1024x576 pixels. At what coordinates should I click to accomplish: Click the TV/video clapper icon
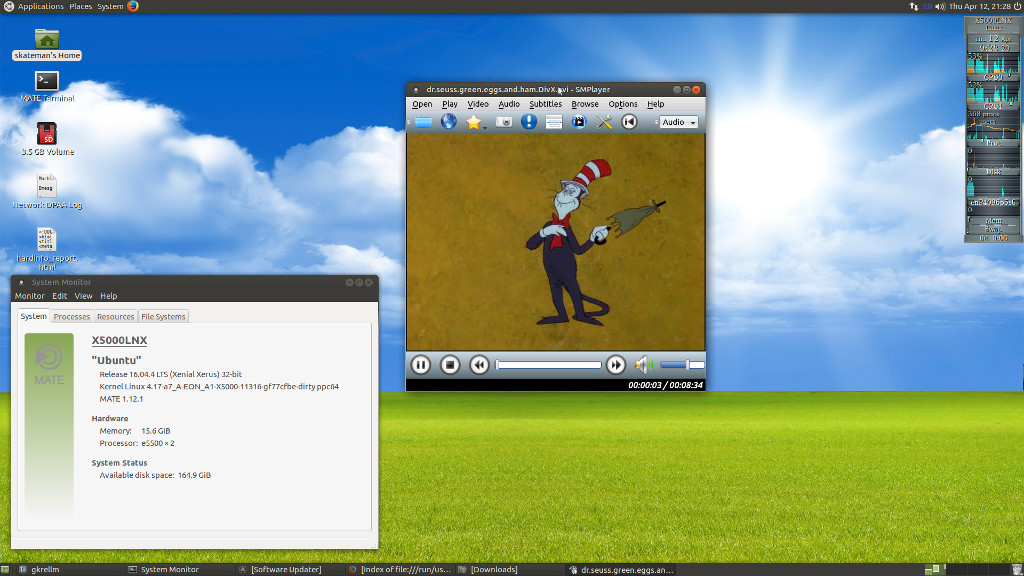579,122
